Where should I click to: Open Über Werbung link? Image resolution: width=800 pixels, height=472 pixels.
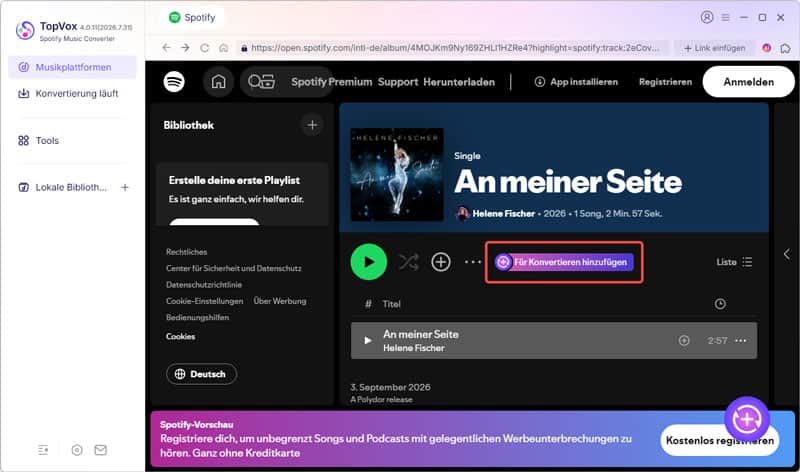pyautogui.click(x=280, y=301)
